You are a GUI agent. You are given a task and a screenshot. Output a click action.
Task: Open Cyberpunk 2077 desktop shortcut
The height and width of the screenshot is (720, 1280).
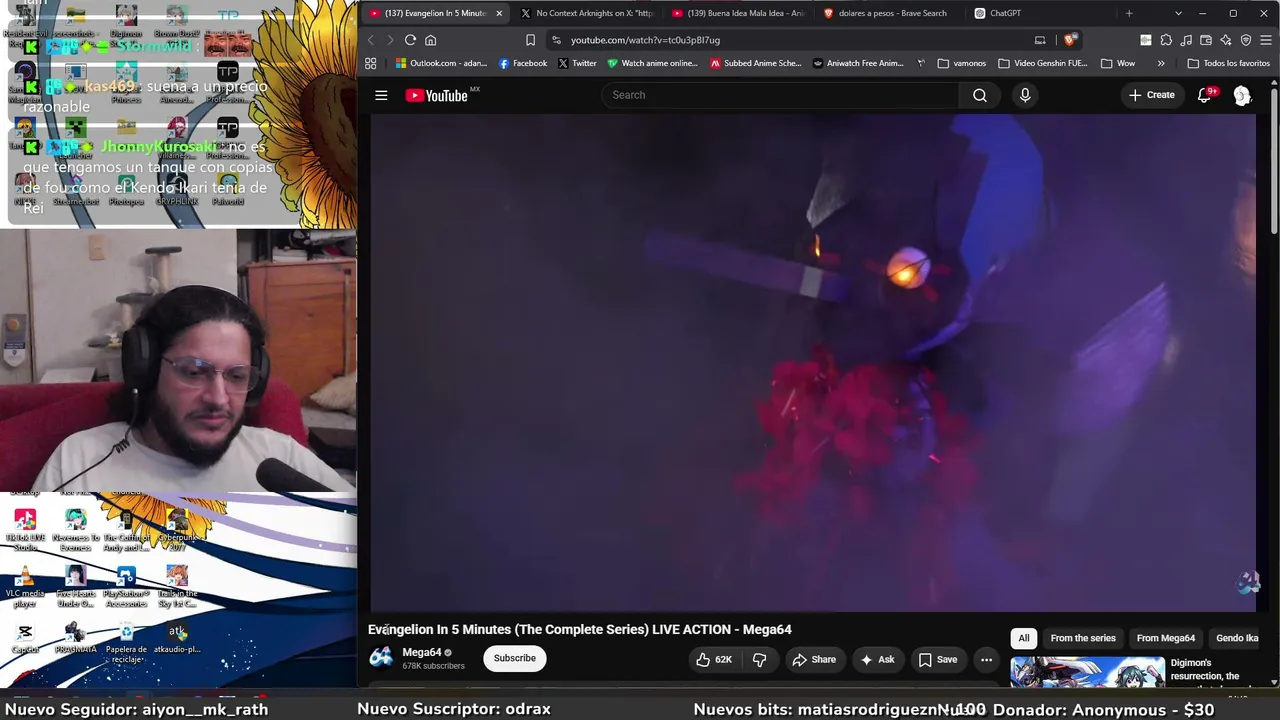point(177,530)
